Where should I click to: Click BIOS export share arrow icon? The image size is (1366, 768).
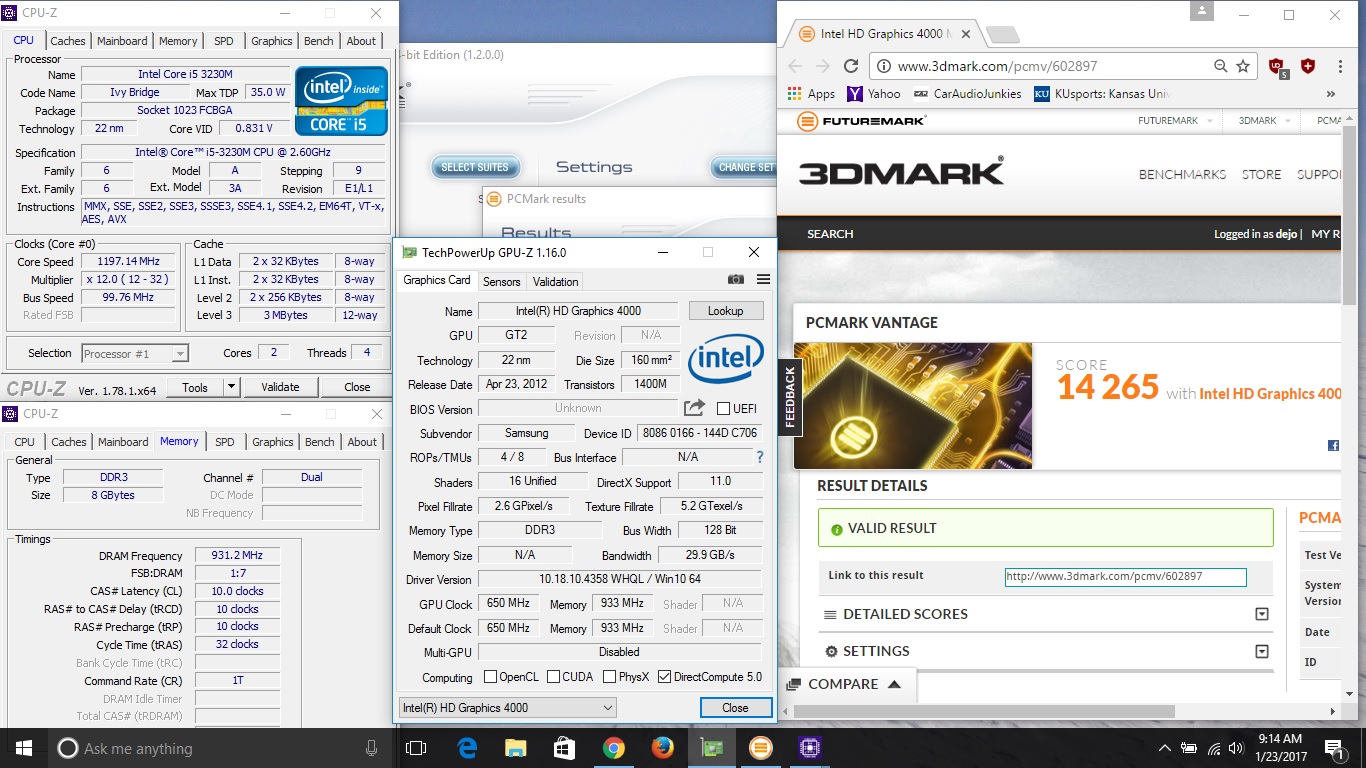[694, 408]
